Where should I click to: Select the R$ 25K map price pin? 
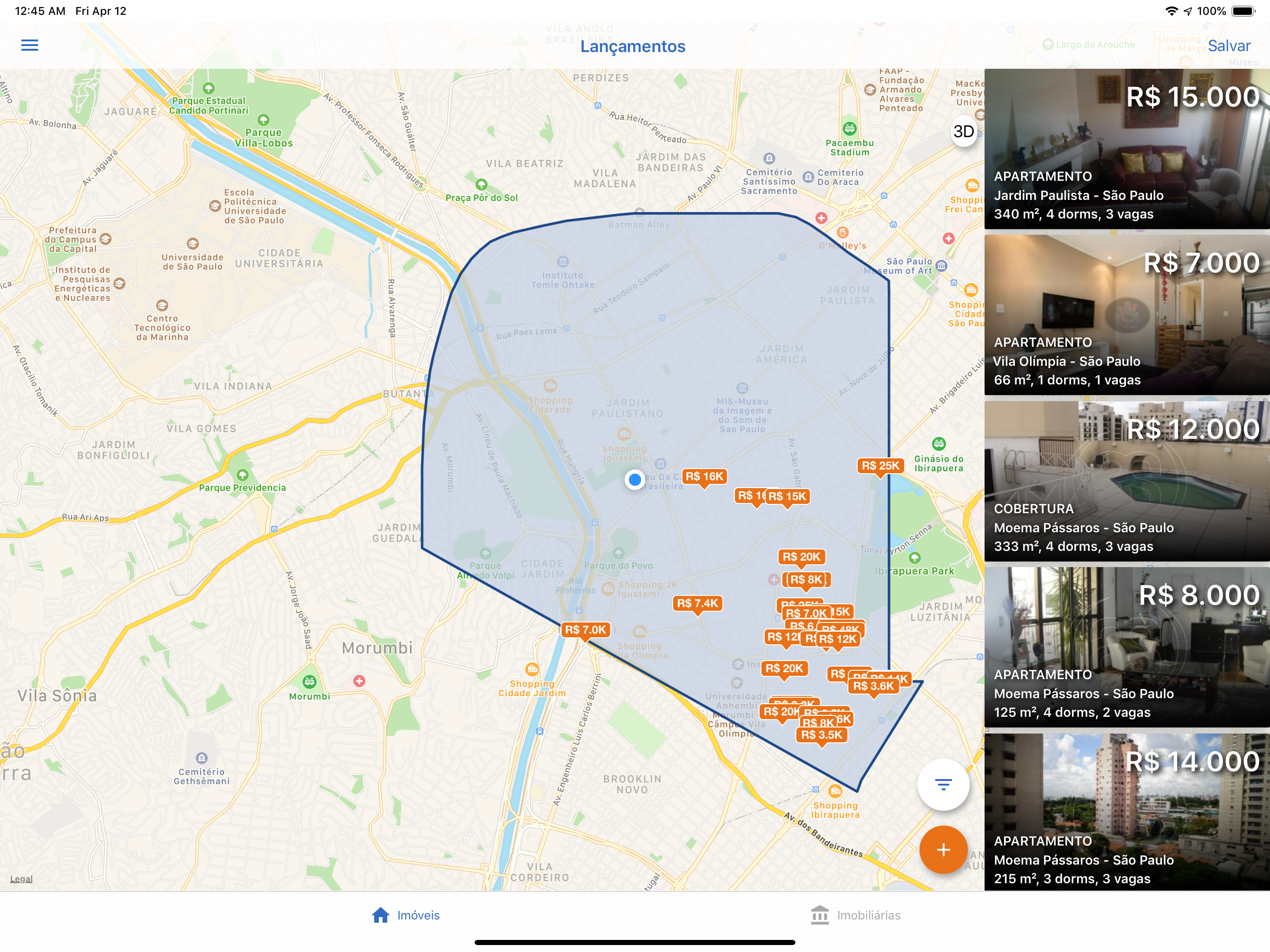click(x=880, y=466)
